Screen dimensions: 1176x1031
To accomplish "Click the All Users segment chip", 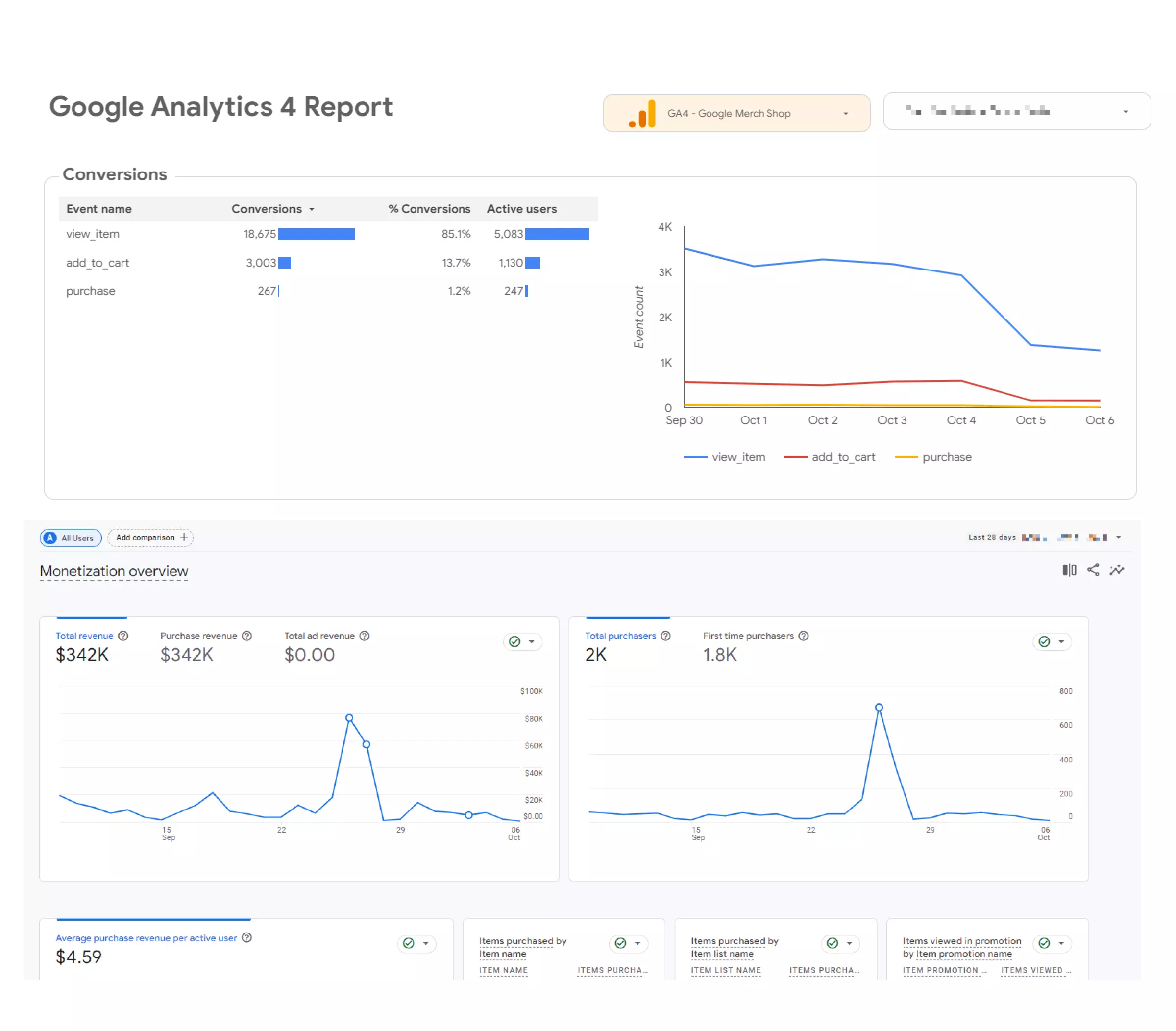I will pos(70,538).
